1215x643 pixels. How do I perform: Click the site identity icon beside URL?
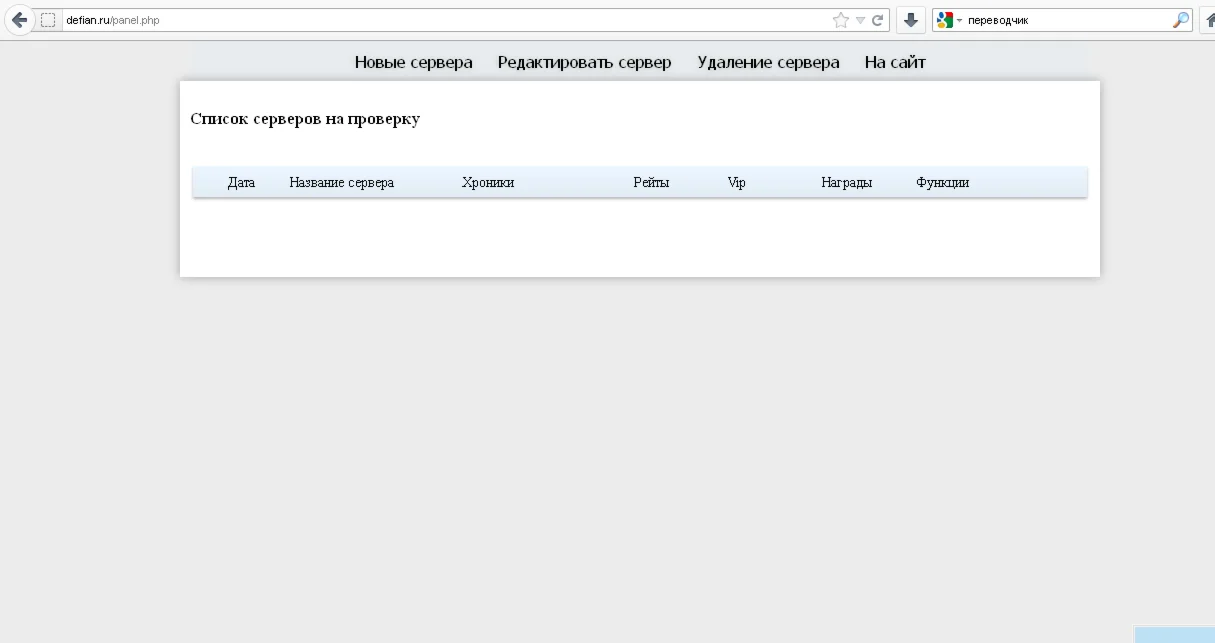point(48,20)
